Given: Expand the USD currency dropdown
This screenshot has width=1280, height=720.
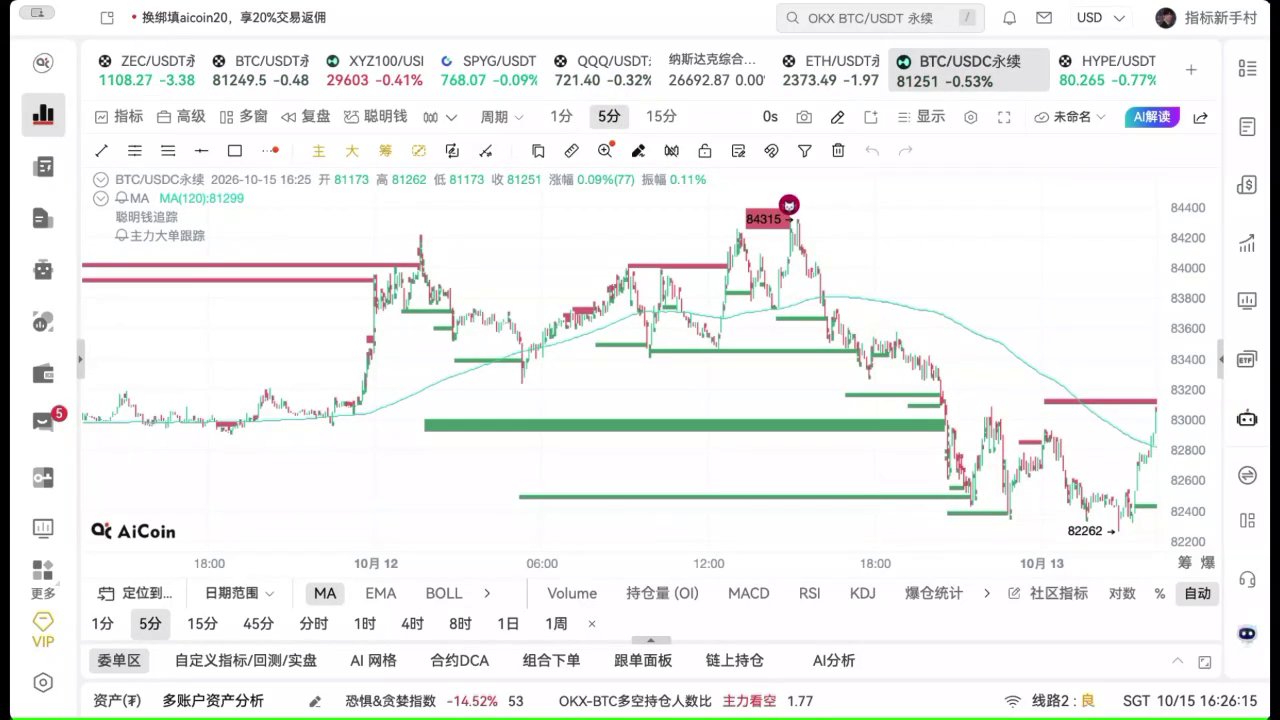Looking at the screenshot, I should [1100, 18].
